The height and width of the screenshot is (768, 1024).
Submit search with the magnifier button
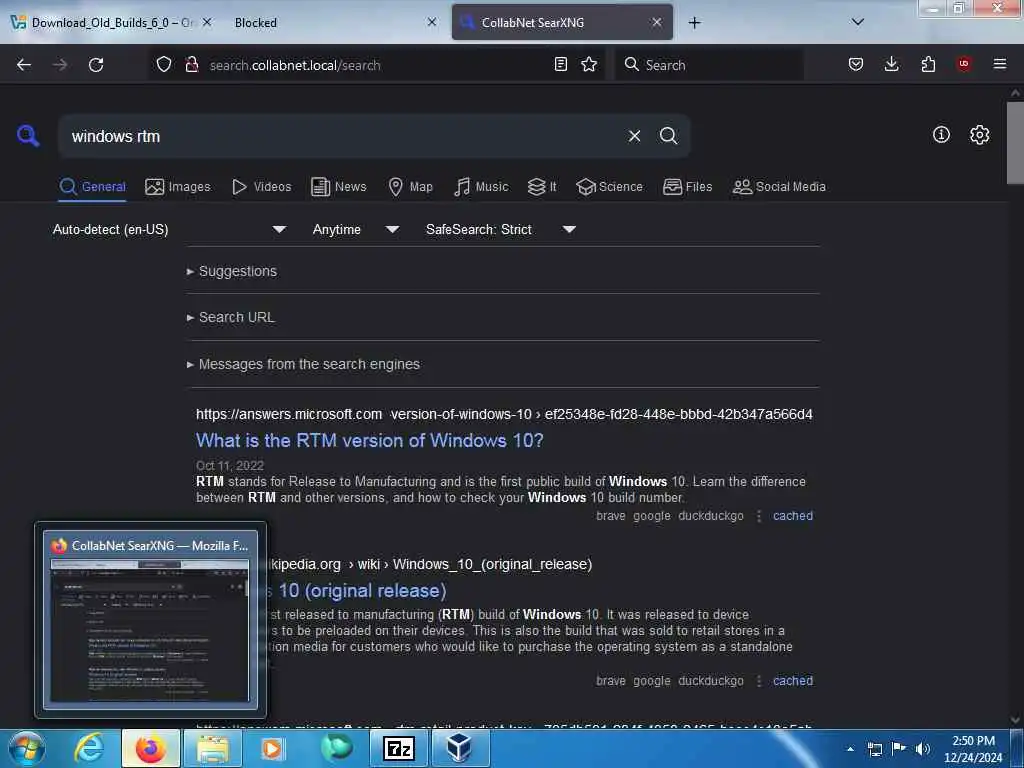click(668, 136)
